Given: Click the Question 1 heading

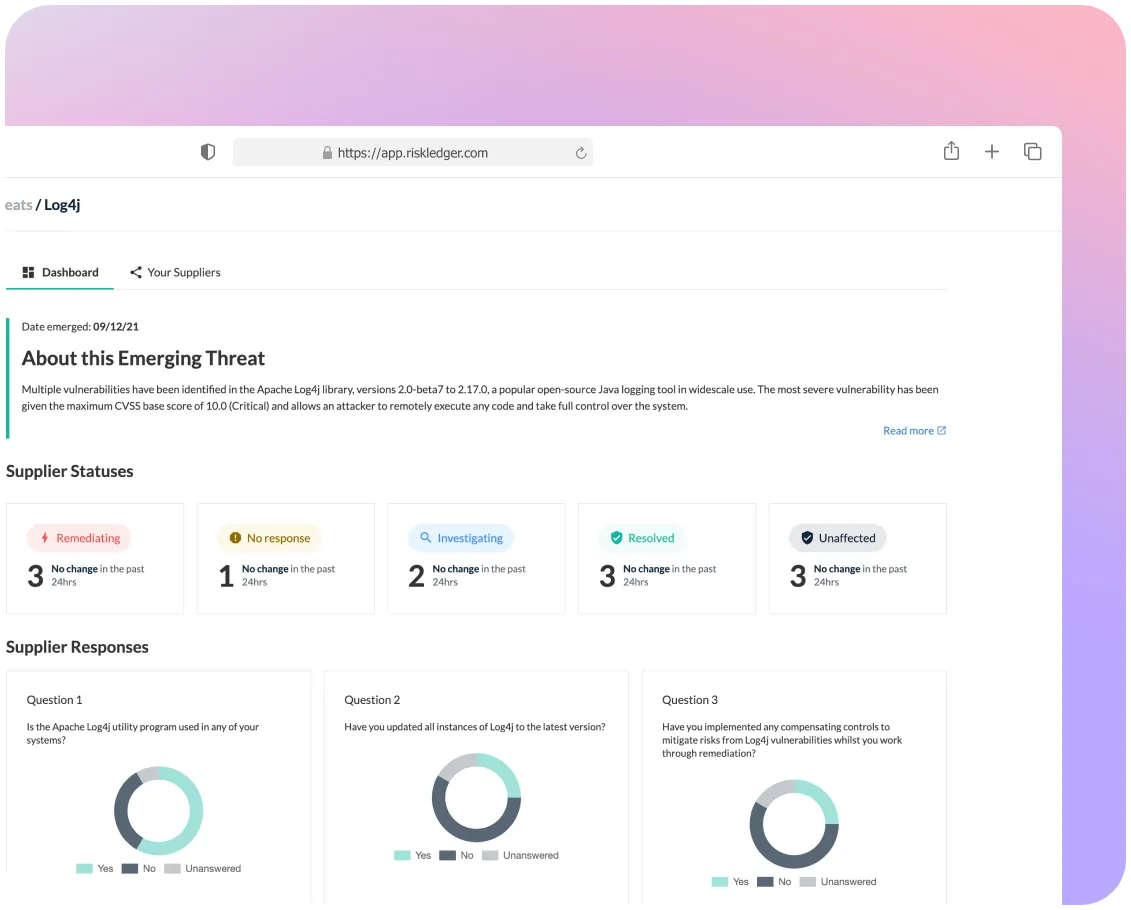Looking at the screenshot, I should coord(54,700).
